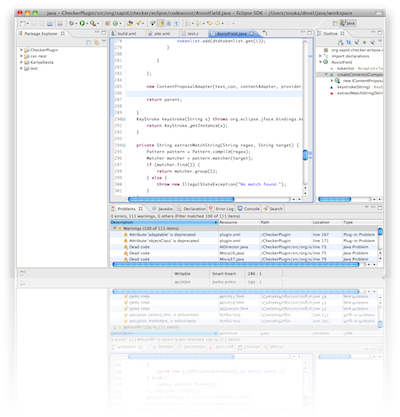Click the Open Type folder icon
The height and width of the screenshot is (417, 400).
point(130,23)
